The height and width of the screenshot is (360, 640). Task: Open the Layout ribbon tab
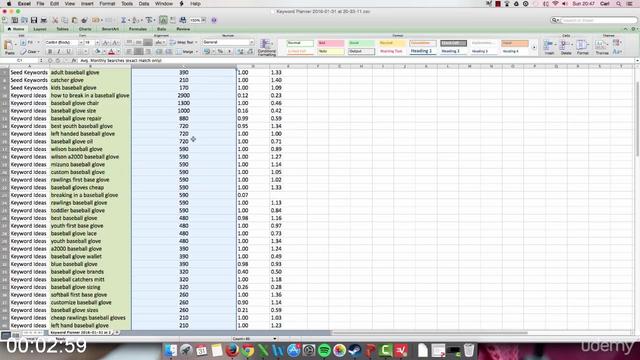[40, 29]
